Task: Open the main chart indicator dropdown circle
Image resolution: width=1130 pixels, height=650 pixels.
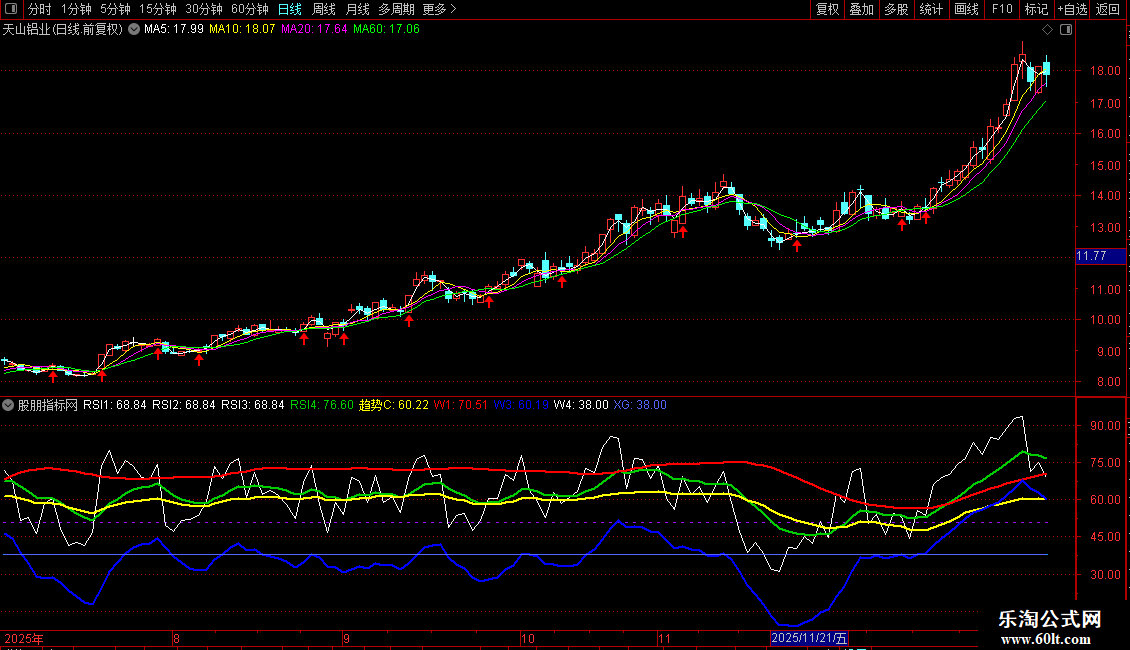Action: click(x=134, y=30)
